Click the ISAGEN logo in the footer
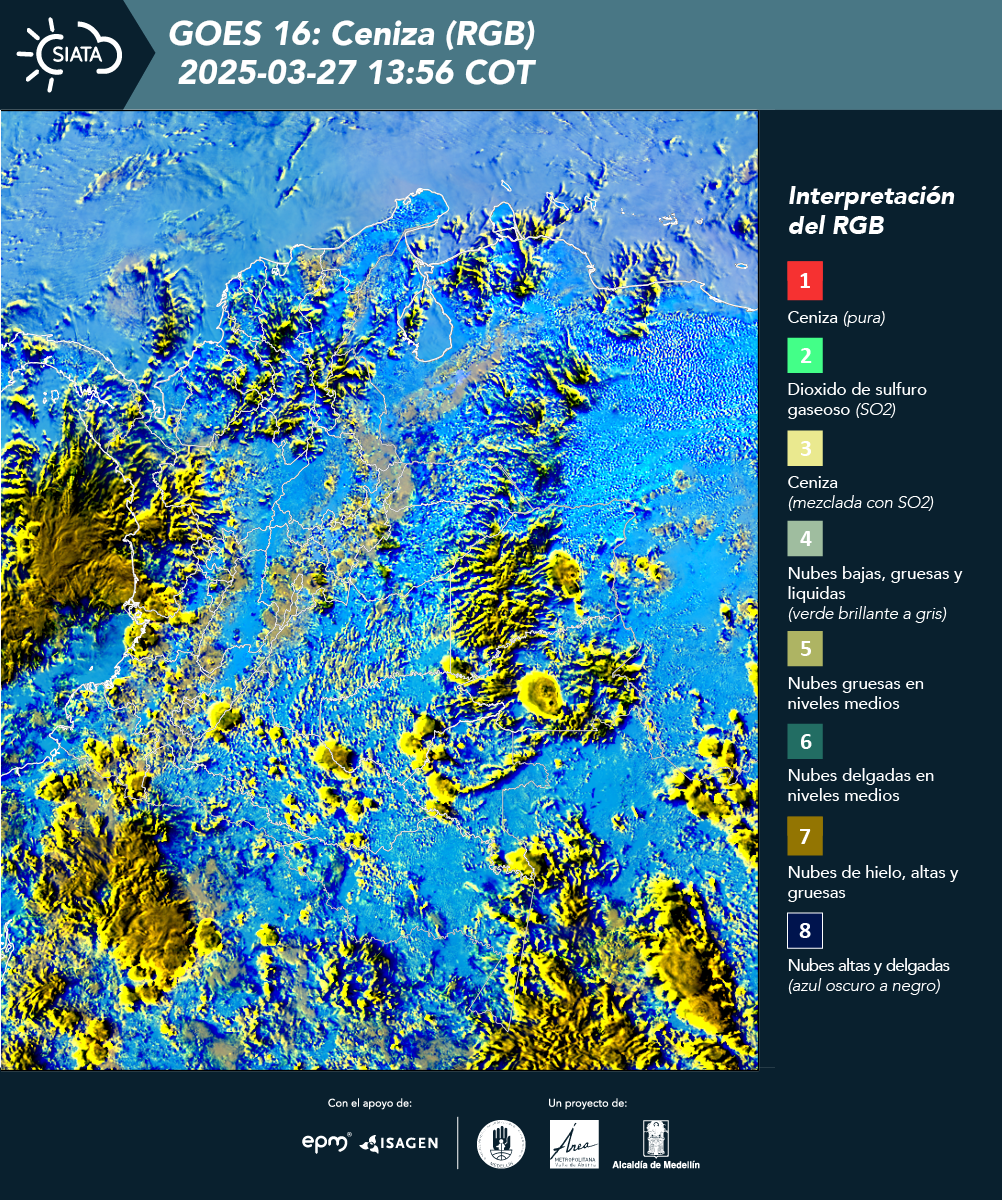This screenshot has width=1002, height=1200. (x=399, y=1143)
